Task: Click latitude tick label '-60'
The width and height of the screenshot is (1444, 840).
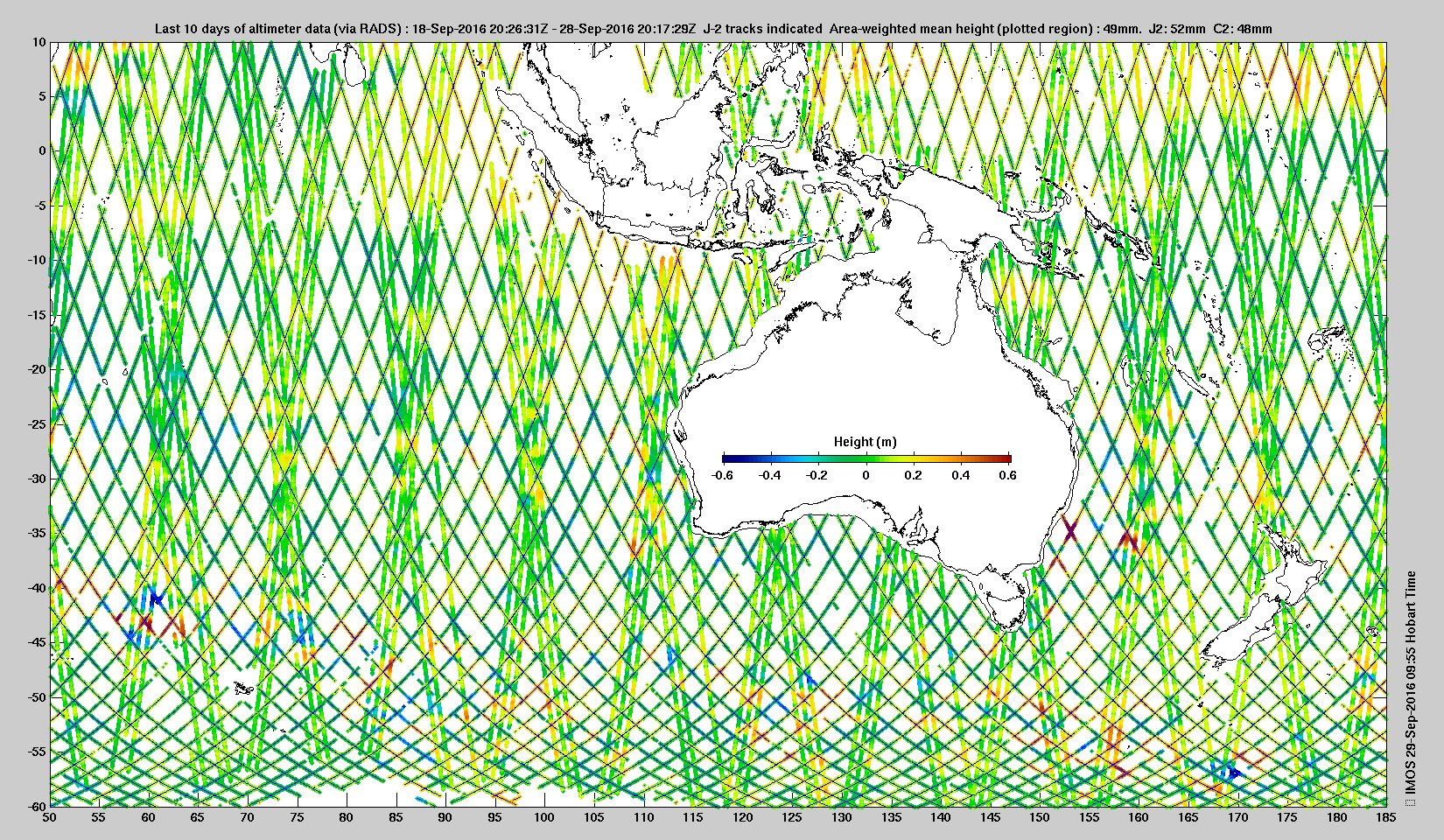Action: pos(36,806)
